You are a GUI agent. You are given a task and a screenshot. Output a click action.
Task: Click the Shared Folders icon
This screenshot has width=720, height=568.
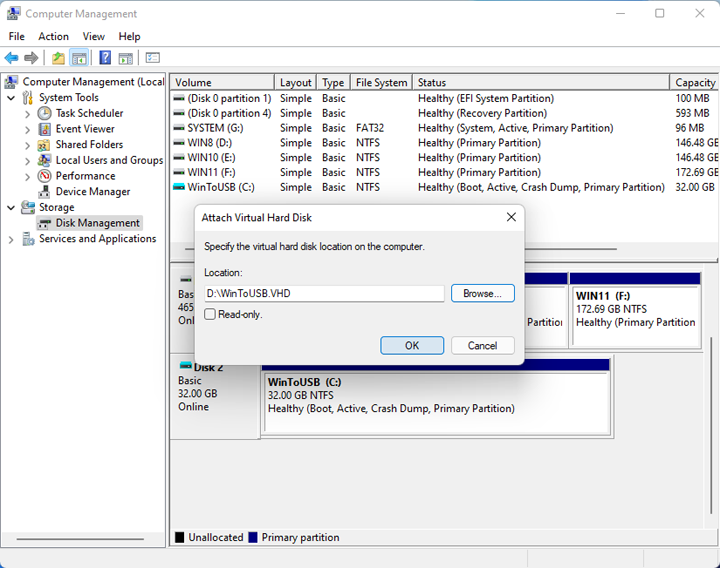click(x=44, y=145)
